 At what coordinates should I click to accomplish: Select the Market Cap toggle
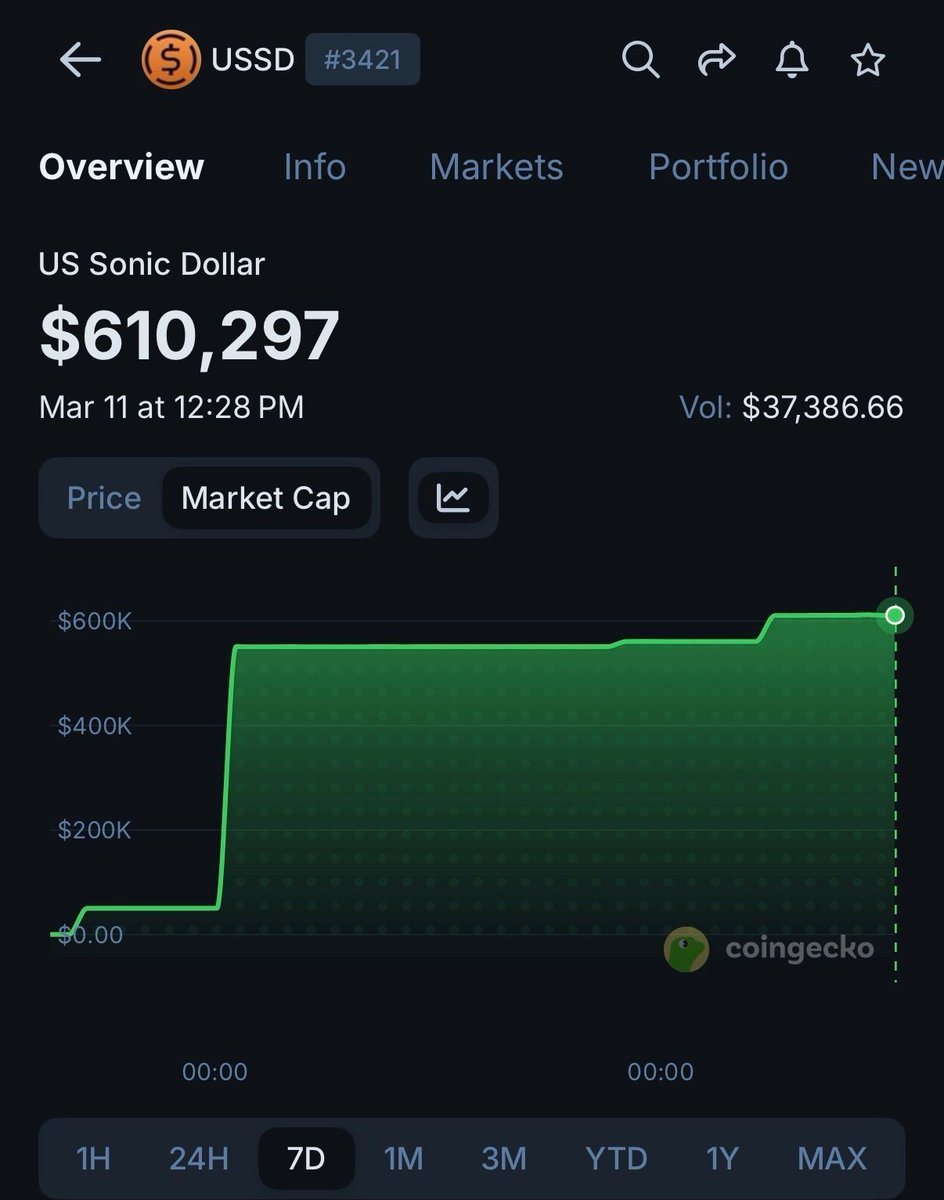click(x=266, y=498)
